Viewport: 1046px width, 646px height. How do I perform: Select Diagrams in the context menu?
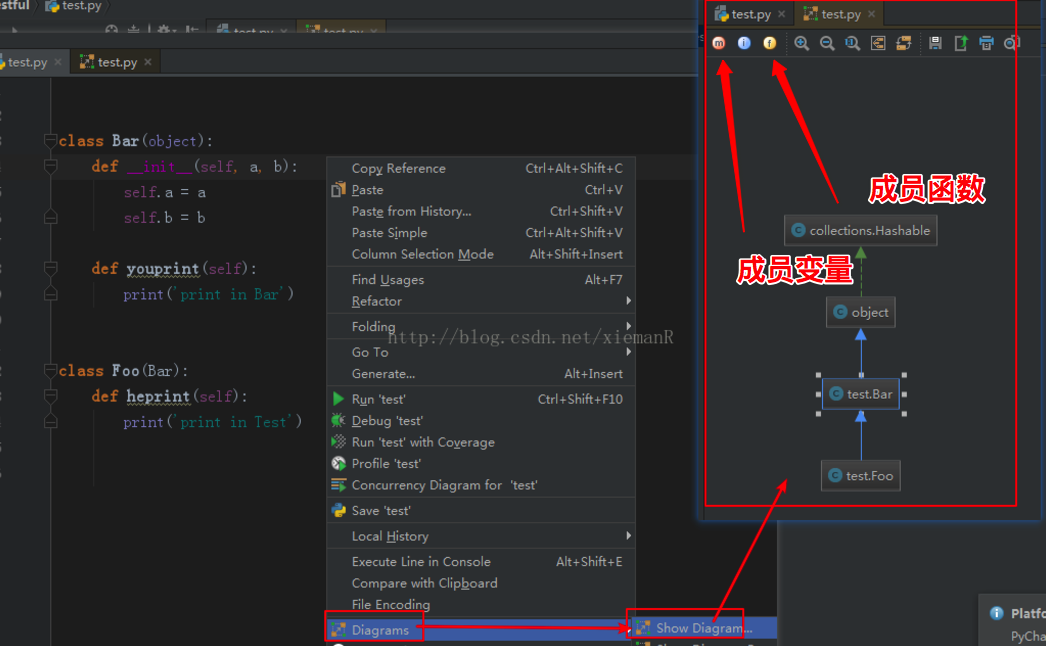pos(380,630)
